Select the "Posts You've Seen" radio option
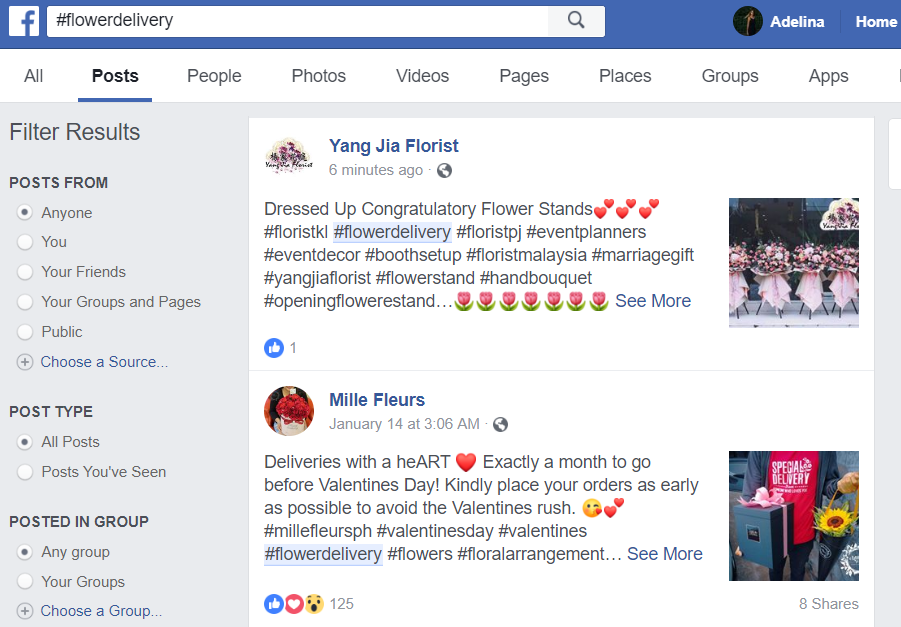Image resolution: width=901 pixels, height=627 pixels. [25, 472]
